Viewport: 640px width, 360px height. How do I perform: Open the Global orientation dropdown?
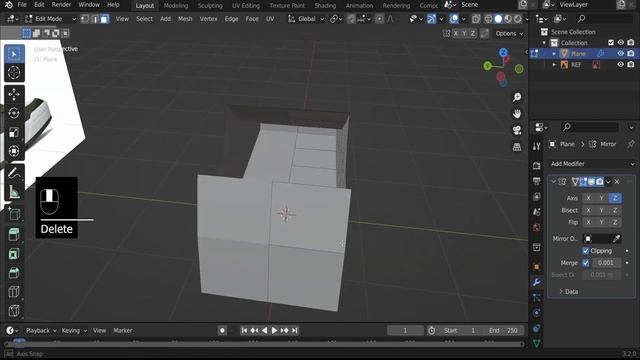coord(306,19)
